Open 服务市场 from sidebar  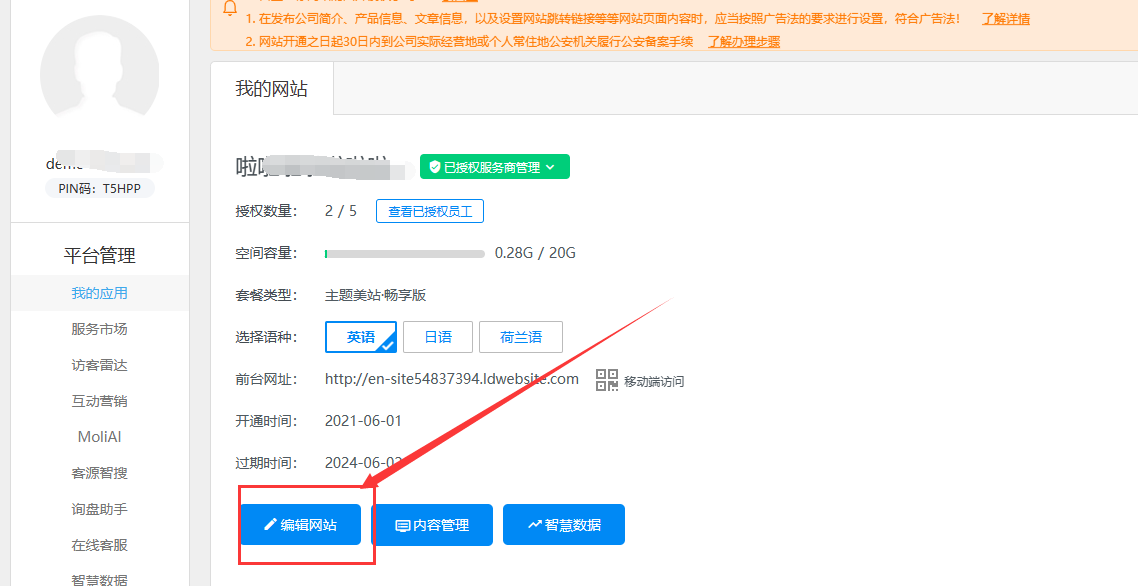click(99, 329)
